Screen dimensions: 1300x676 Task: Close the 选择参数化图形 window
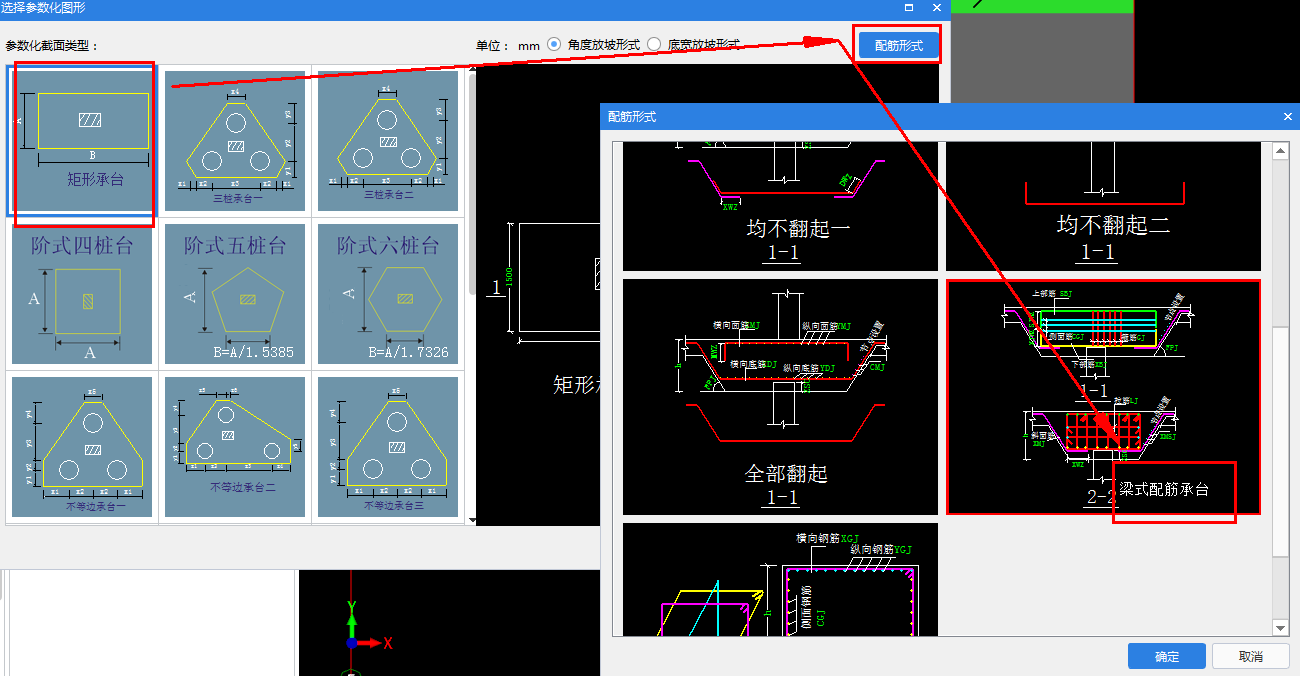coord(937,7)
